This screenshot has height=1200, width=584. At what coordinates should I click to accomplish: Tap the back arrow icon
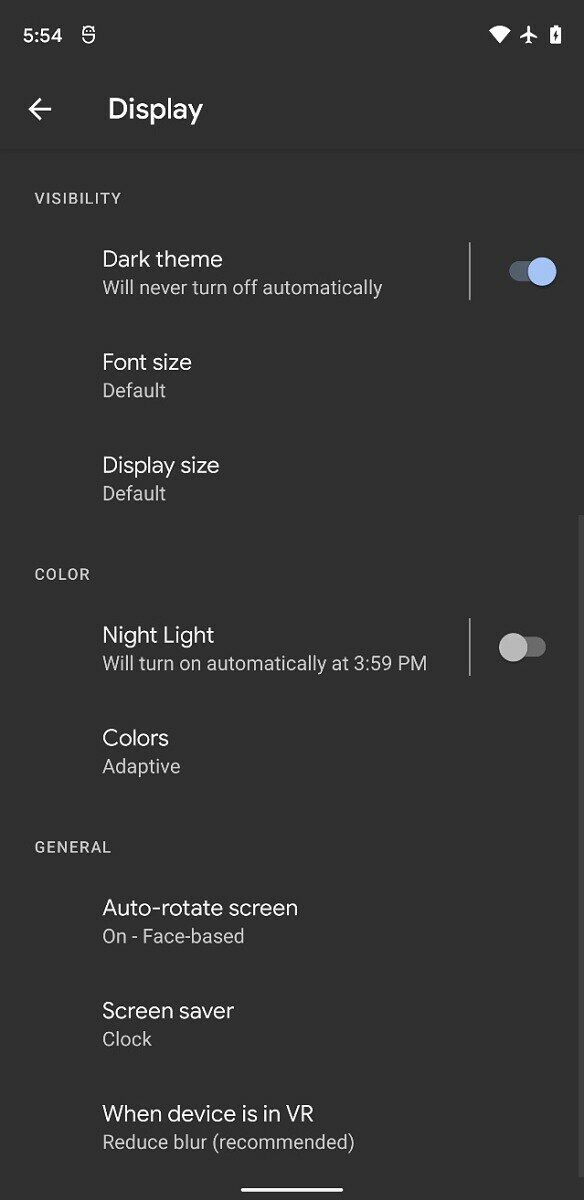coord(40,109)
